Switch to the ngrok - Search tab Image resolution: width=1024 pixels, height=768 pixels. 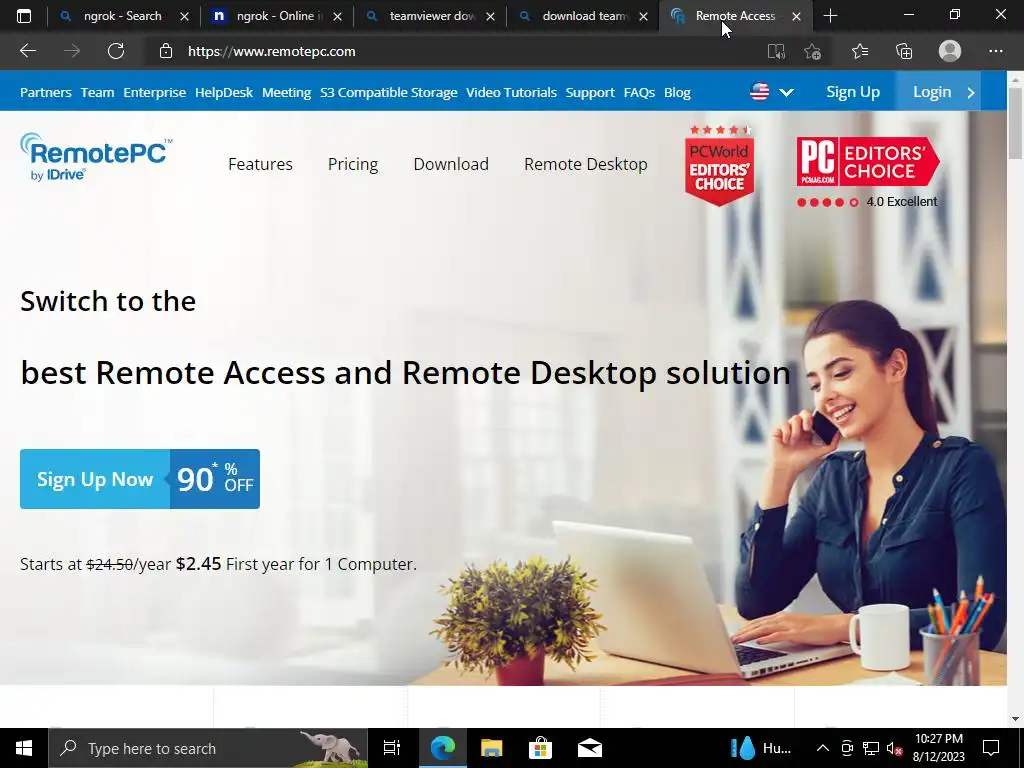[x=122, y=16]
